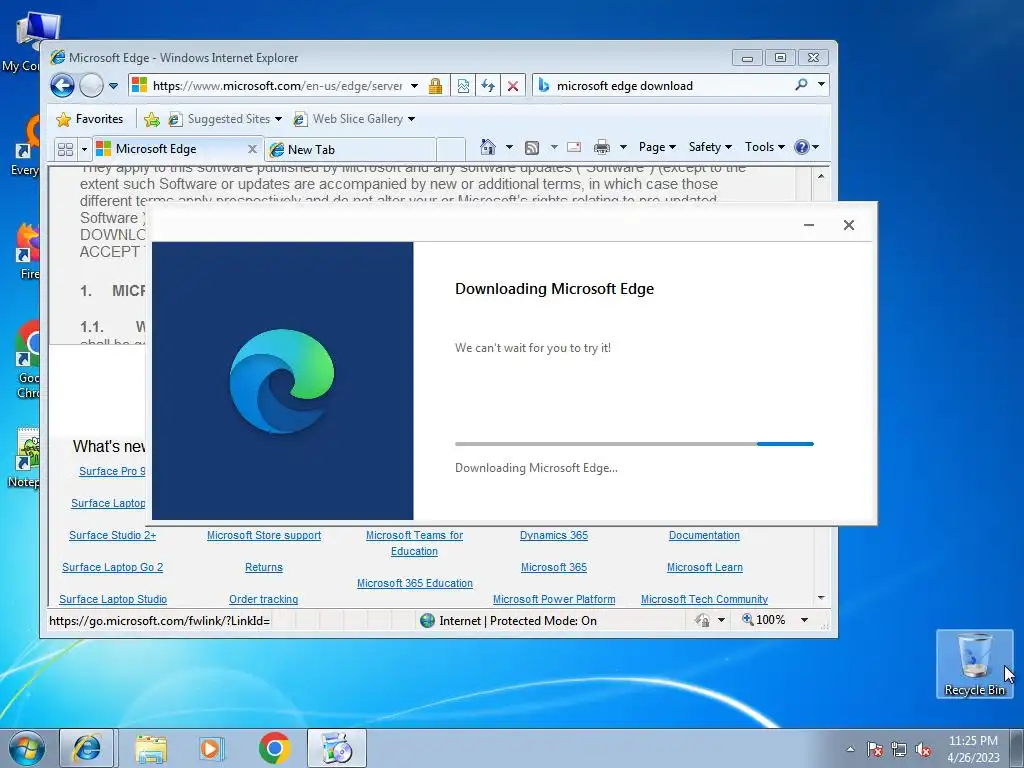Open the Dynamics 365 link
This screenshot has height=768, width=1024.
[x=554, y=536]
